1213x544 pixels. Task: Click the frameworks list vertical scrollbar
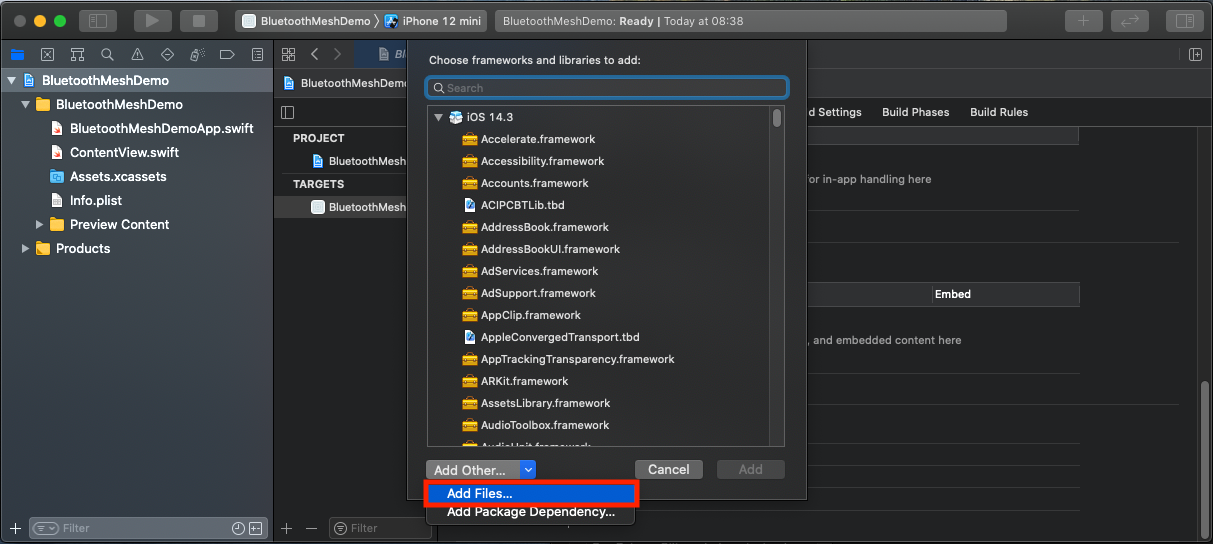(x=777, y=119)
